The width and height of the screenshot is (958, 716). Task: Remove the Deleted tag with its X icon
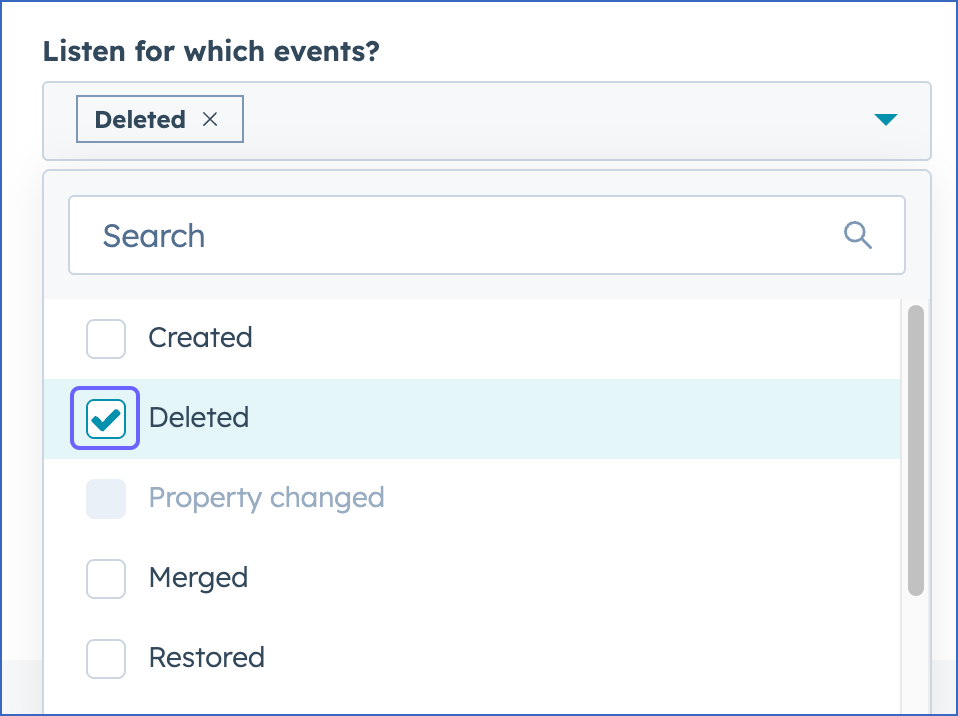[211, 119]
